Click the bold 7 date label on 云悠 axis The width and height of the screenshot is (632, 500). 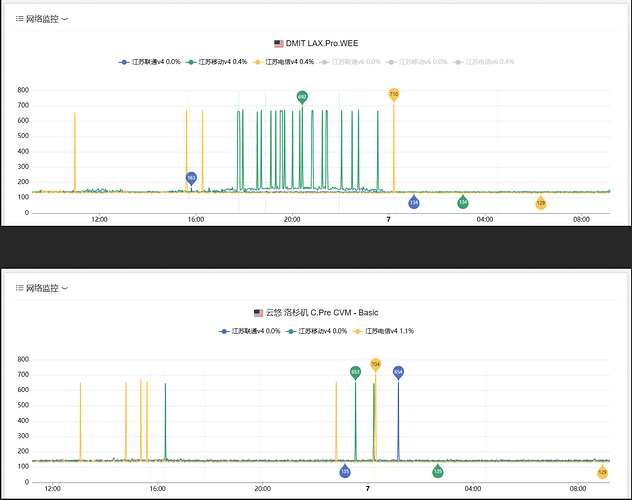click(368, 488)
